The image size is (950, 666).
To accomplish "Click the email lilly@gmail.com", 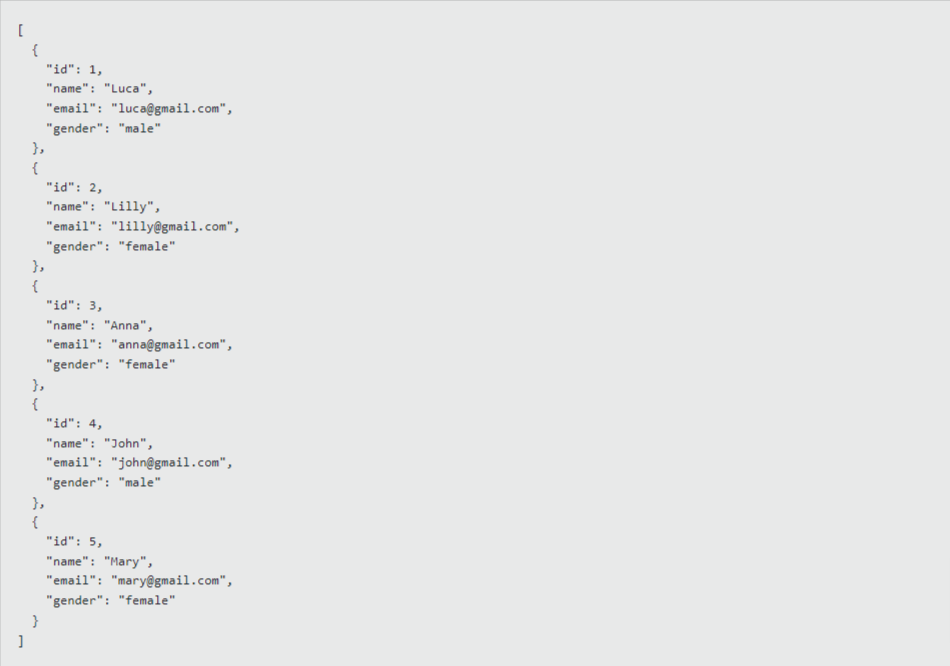I will pyautogui.click(x=172, y=227).
